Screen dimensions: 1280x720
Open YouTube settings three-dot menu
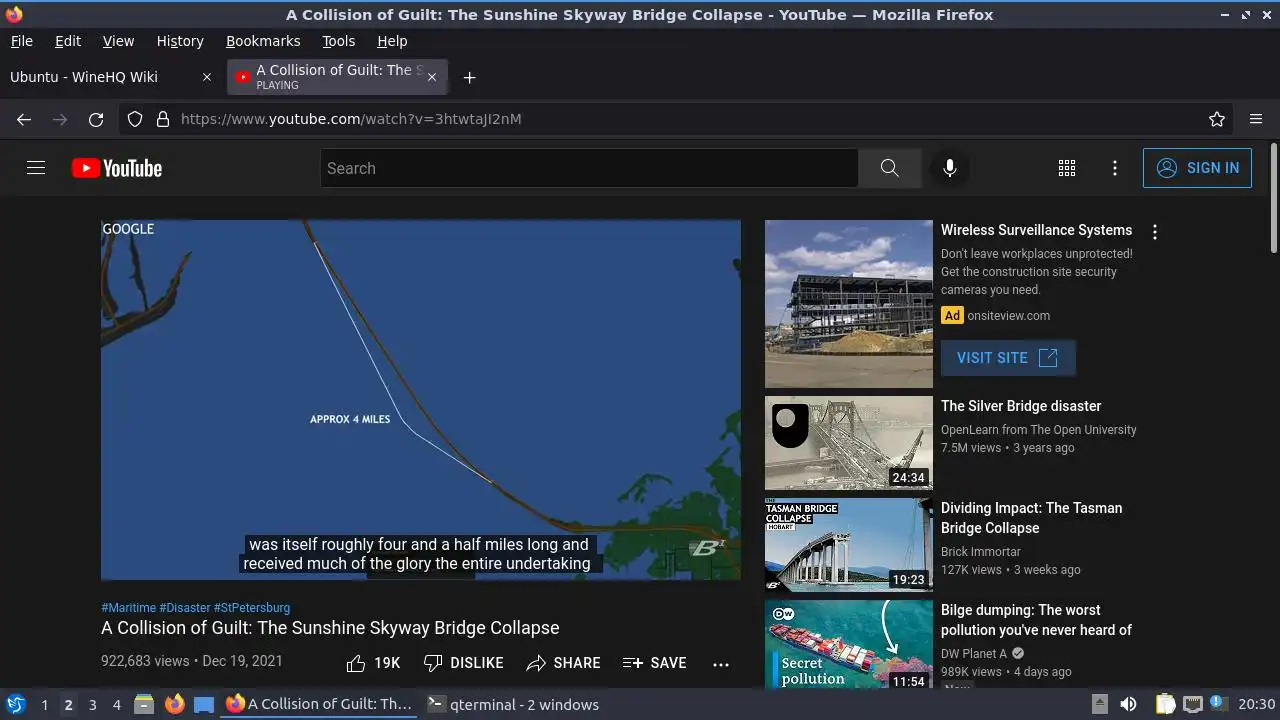pyautogui.click(x=1115, y=168)
